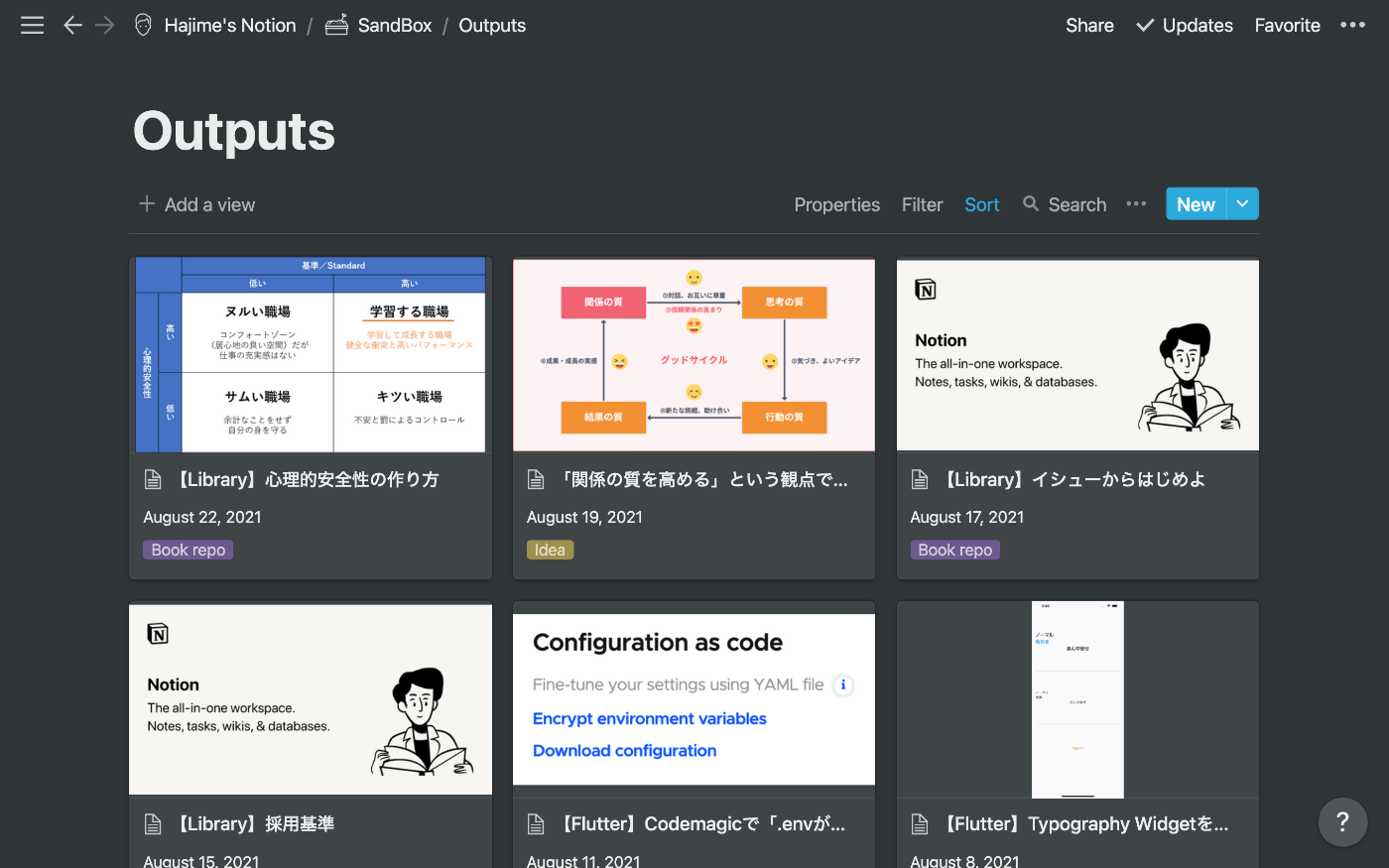1389x868 pixels.
Task: Click the Search field label
Action: (1076, 204)
